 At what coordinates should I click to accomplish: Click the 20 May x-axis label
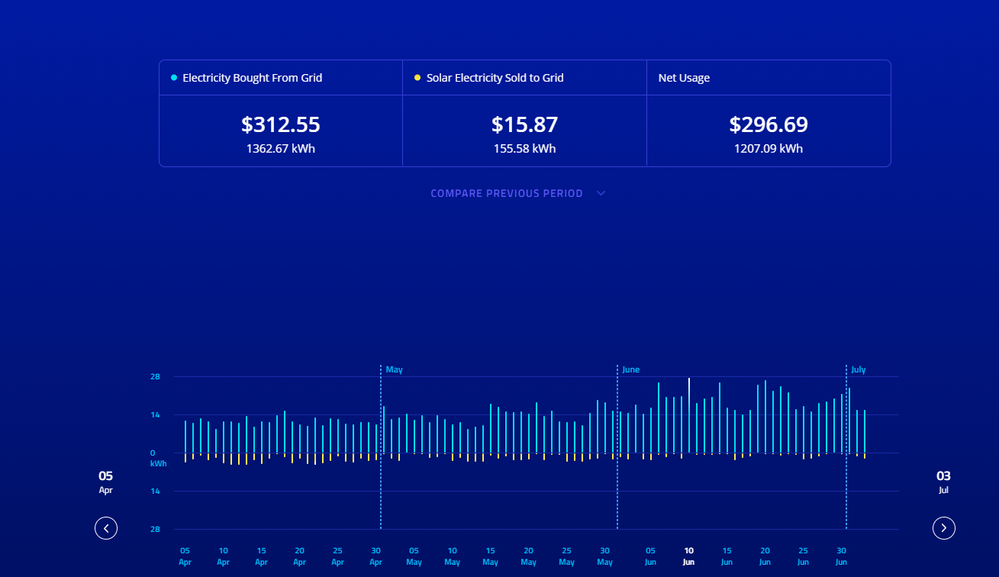coord(528,556)
